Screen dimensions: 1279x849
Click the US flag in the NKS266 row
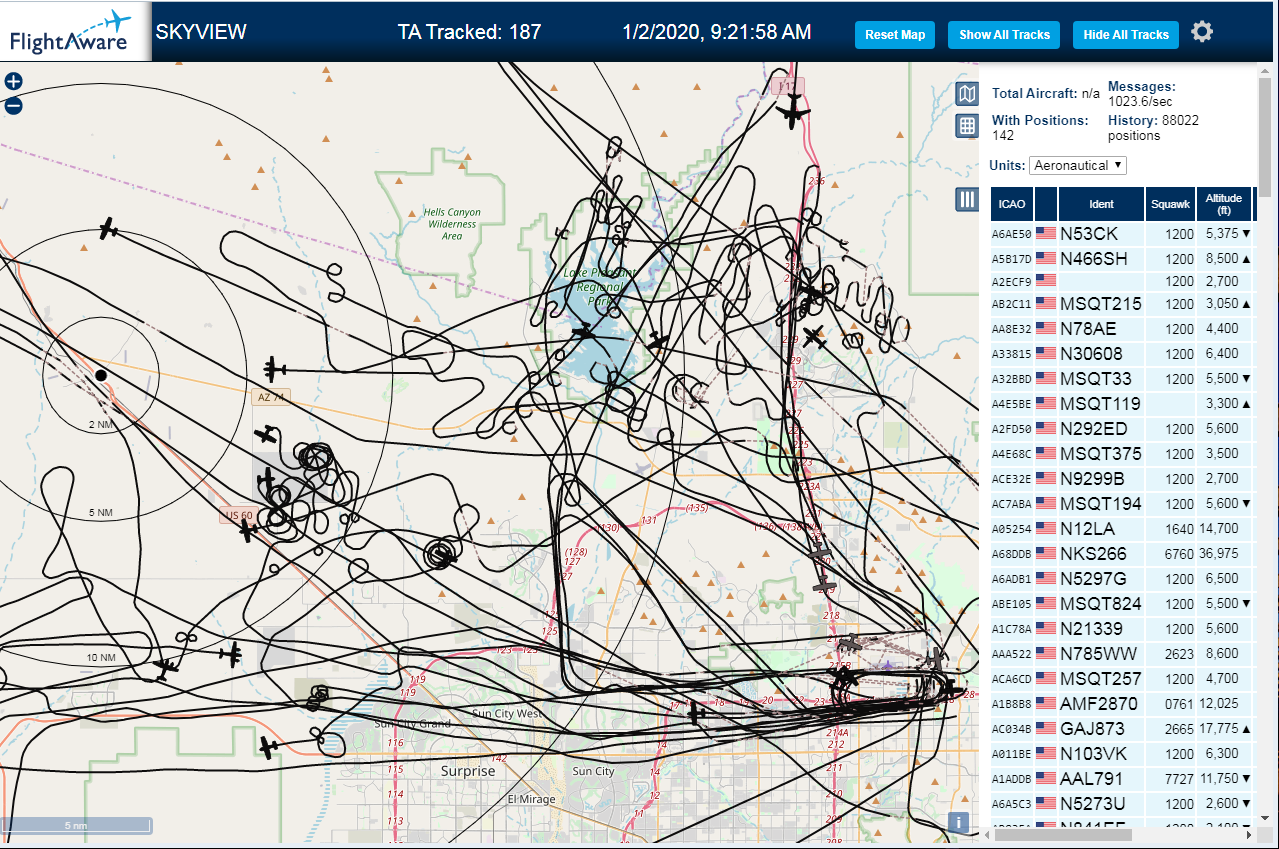(x=1046, y=553)
